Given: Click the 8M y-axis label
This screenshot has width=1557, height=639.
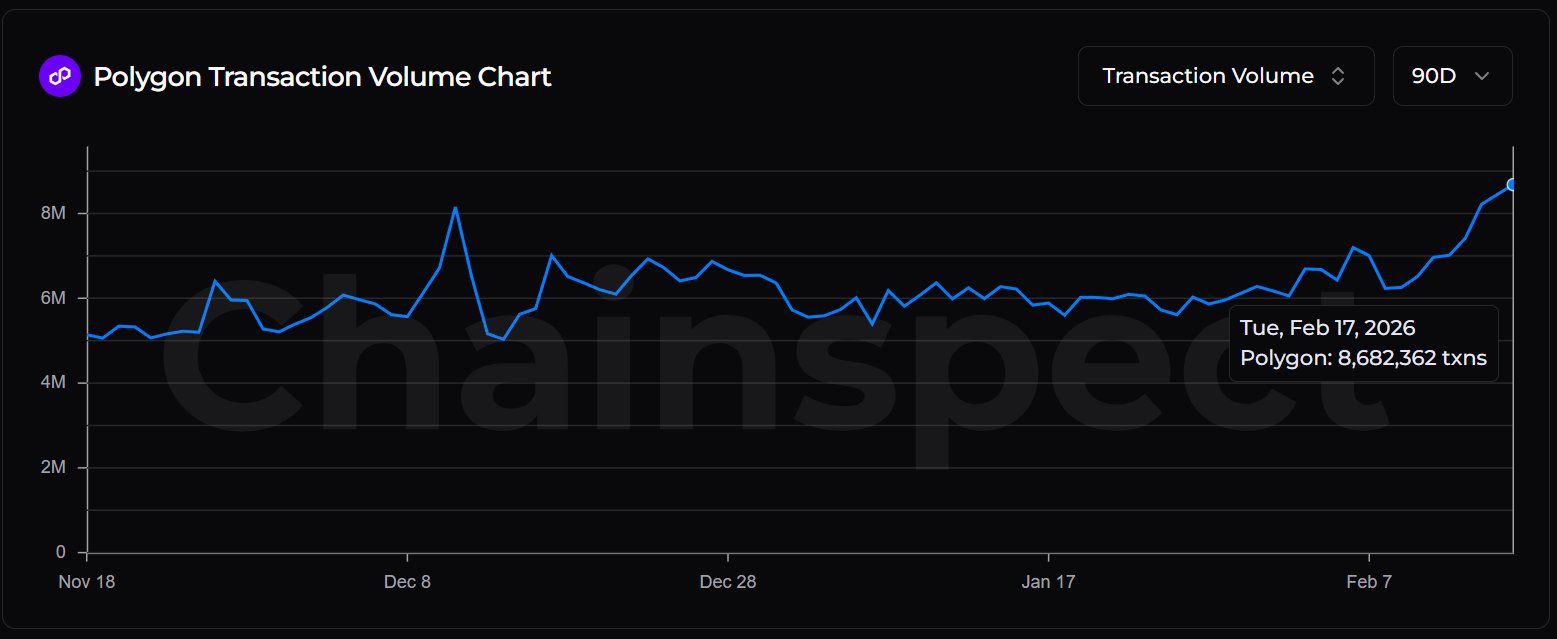Looking at the screenshot, I should (x=54, y=214).
